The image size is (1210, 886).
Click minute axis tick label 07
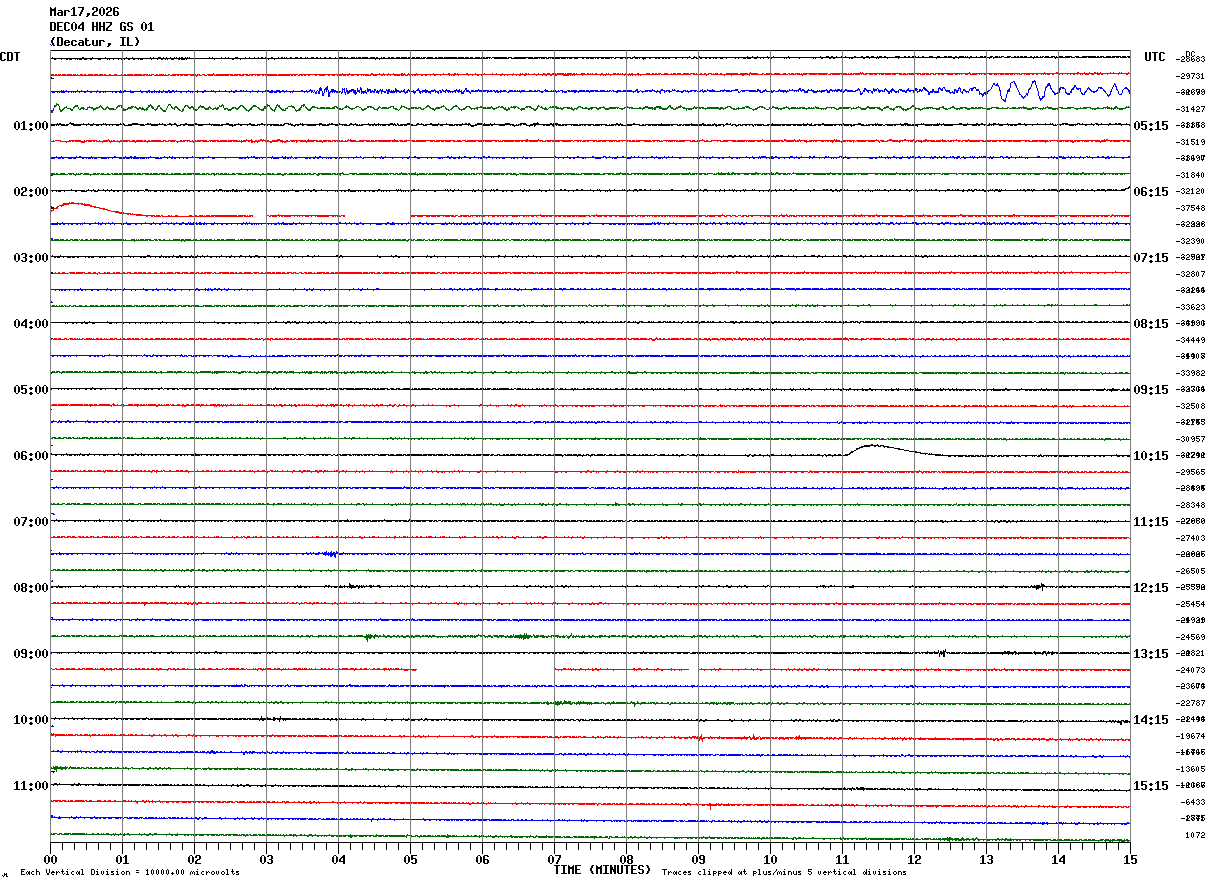(x=554, y=859)
